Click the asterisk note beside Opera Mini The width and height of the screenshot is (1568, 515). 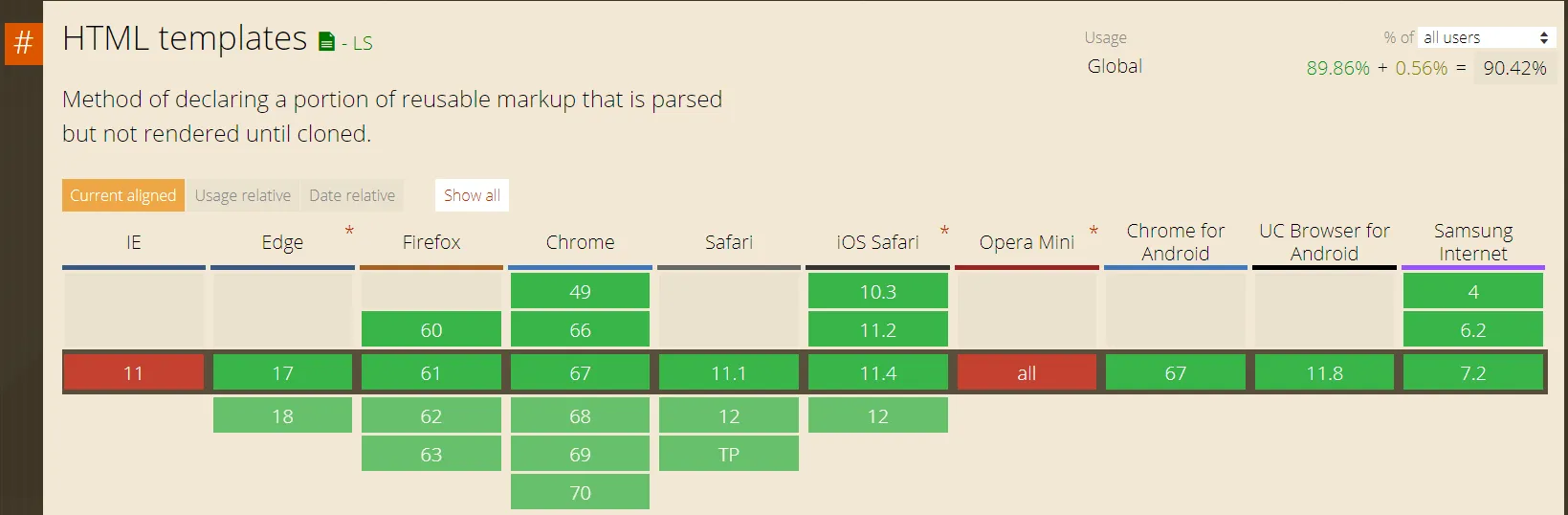pos(1093,231)
